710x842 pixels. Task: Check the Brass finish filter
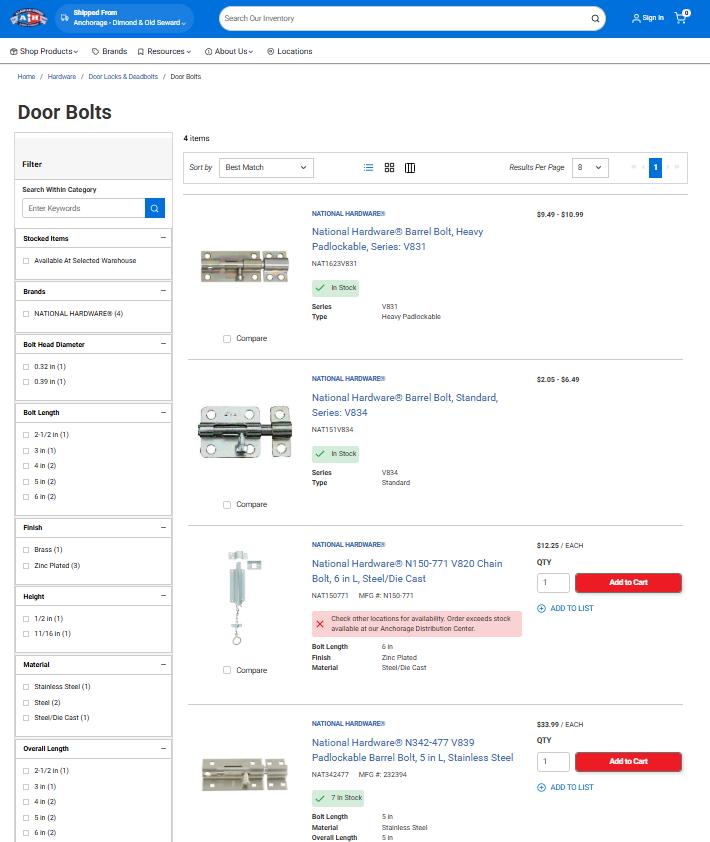click(x=26, y=550)
